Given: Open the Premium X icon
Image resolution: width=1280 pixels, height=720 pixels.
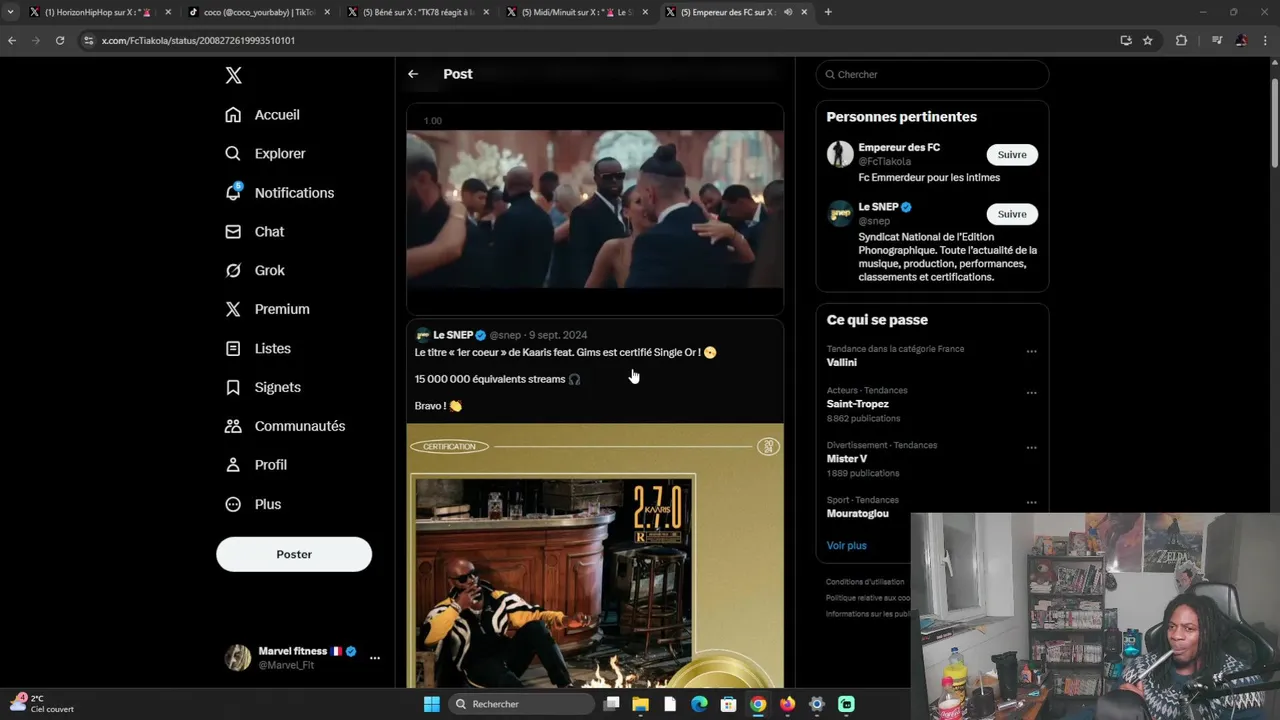Looking at the screenshot, I should (233, 309).
